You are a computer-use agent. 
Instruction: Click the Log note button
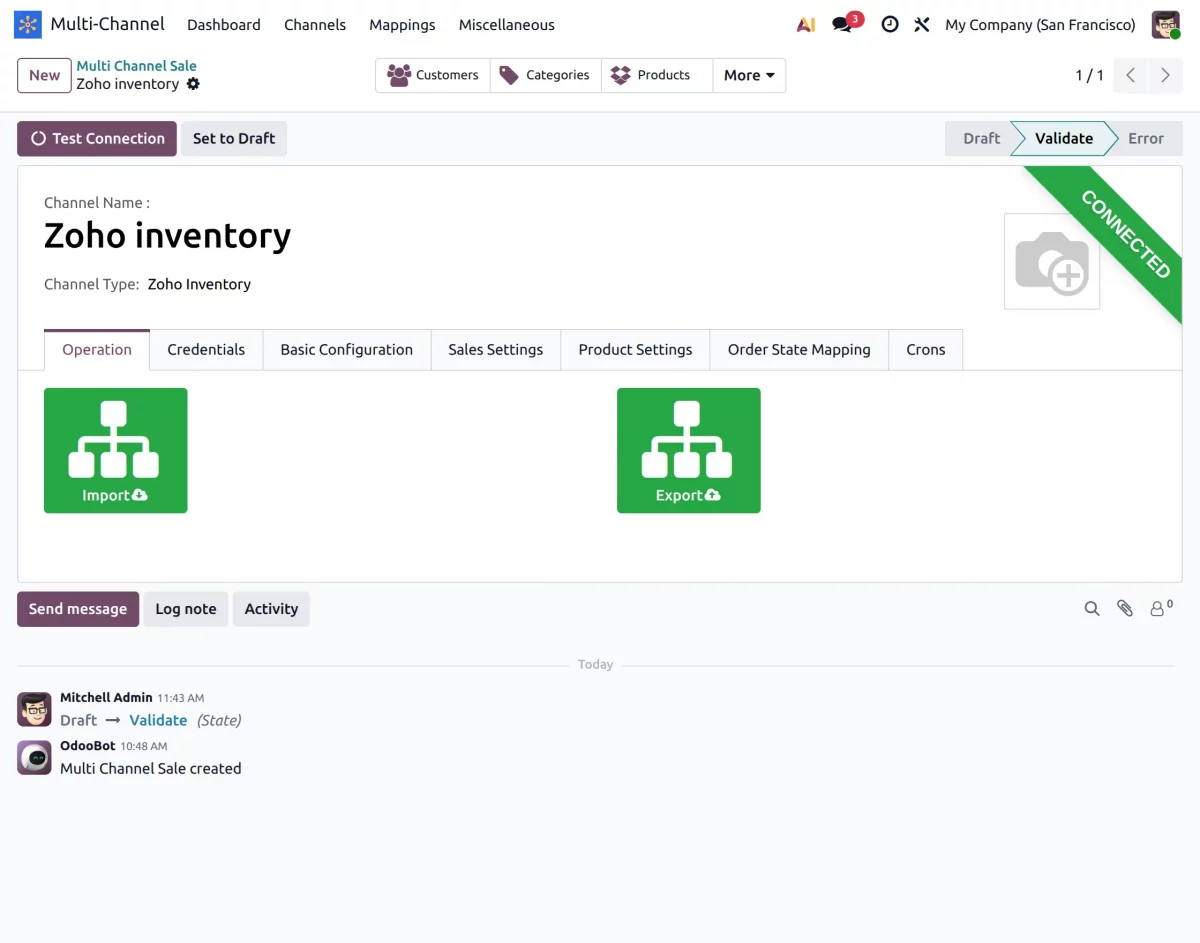(x=186, y=609)
